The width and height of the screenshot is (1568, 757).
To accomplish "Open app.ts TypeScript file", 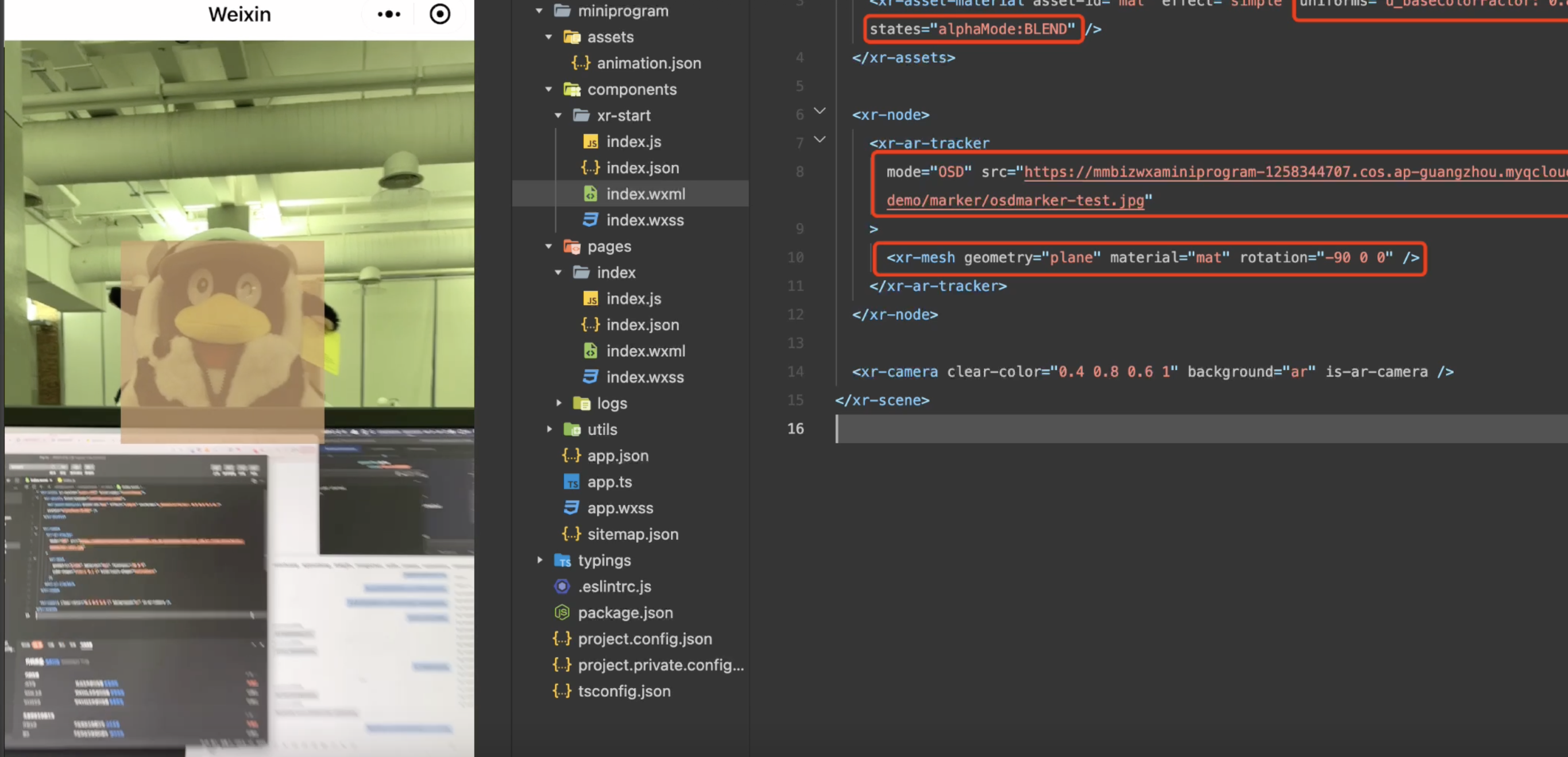I will [609, 482].
